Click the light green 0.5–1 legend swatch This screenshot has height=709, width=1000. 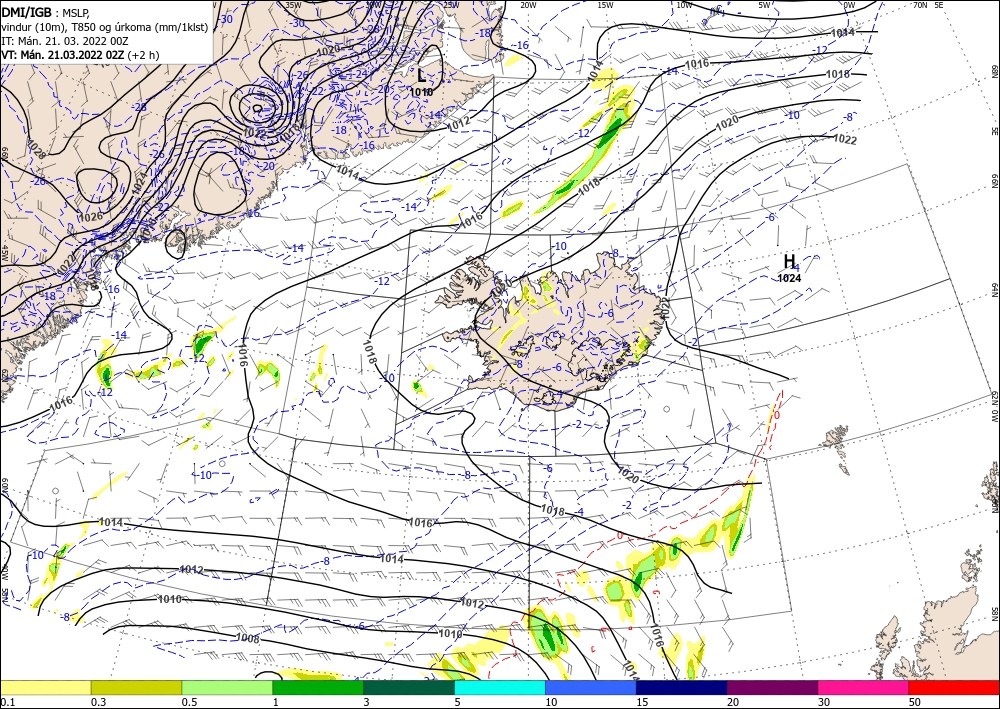tap(227, 687)
